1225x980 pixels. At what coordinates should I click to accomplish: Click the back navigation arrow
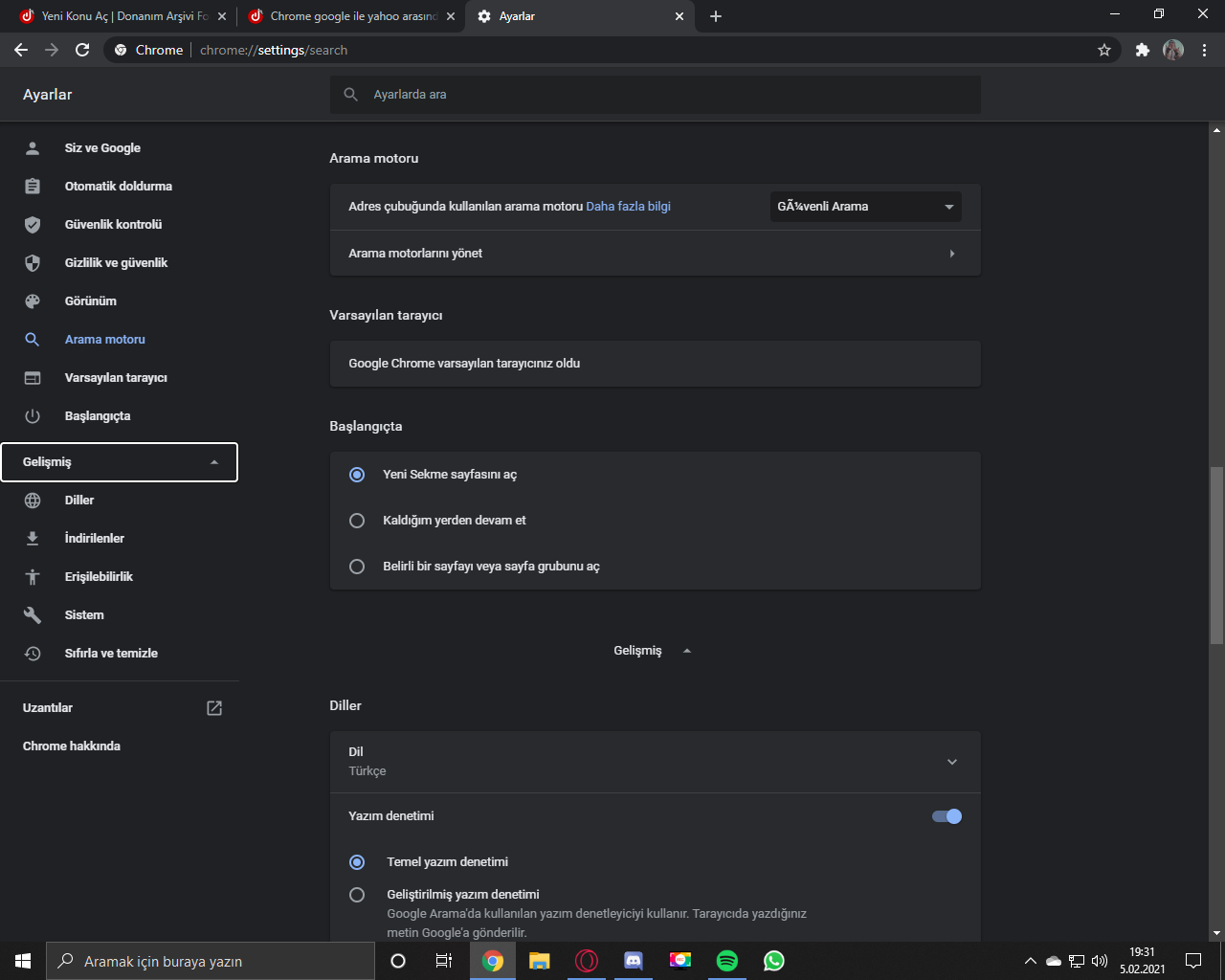21,50
